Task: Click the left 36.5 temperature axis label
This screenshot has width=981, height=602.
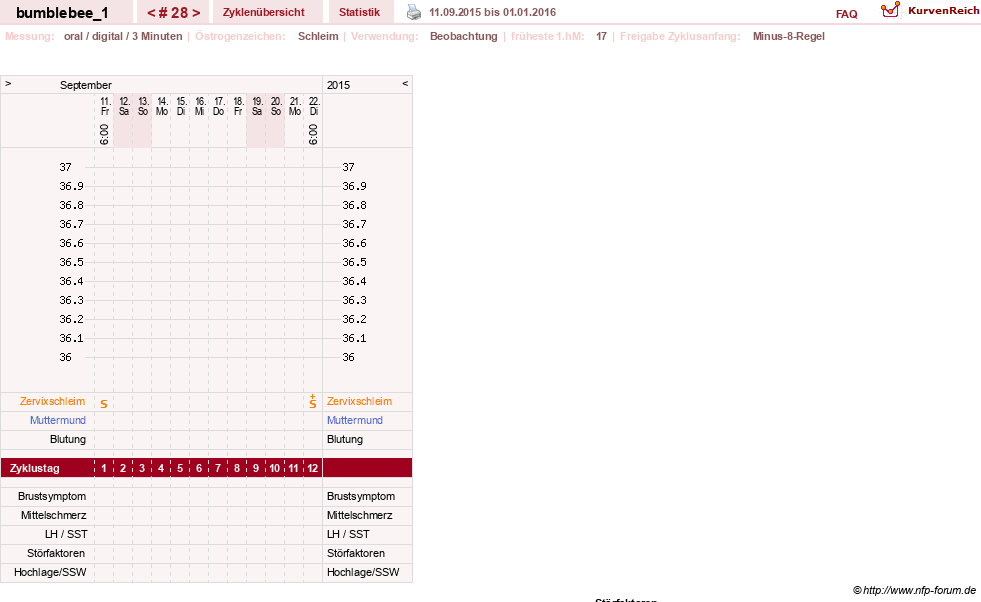Action: [71, 262]
